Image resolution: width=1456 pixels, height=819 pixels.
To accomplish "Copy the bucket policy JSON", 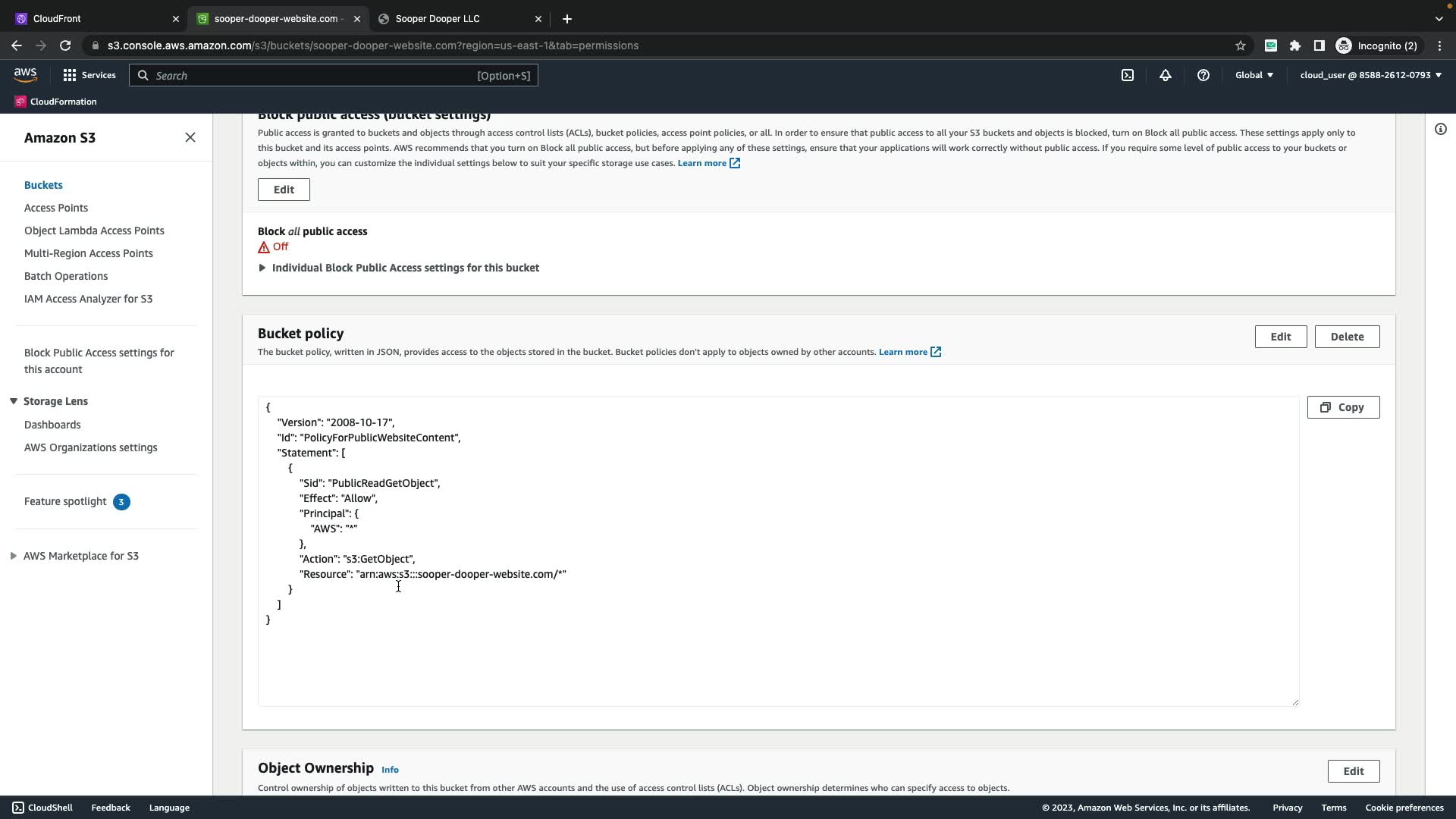I will pos(1343,407).
